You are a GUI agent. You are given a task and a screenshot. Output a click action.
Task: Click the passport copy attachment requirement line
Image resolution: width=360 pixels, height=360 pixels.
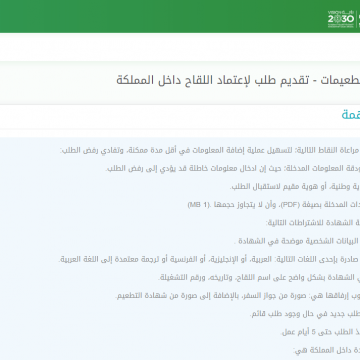238,295
